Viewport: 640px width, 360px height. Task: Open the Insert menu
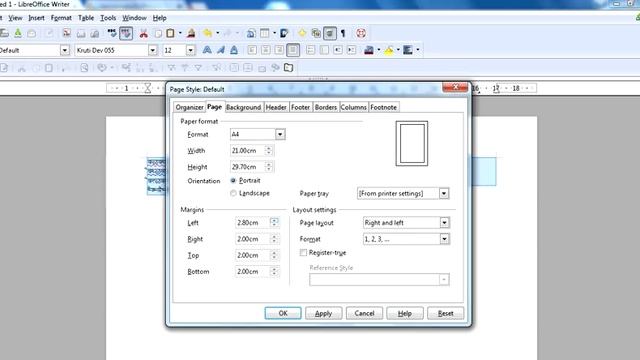tap(36, 18)
